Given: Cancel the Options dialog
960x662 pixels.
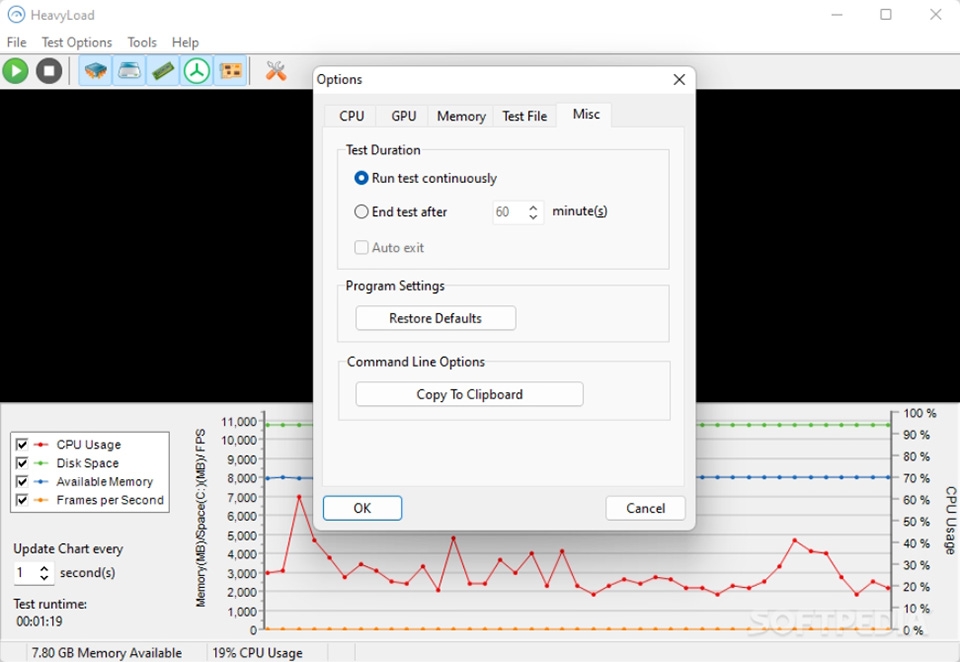Looking at the screenshot, I should pyautogui.click(x=645, y=508).
